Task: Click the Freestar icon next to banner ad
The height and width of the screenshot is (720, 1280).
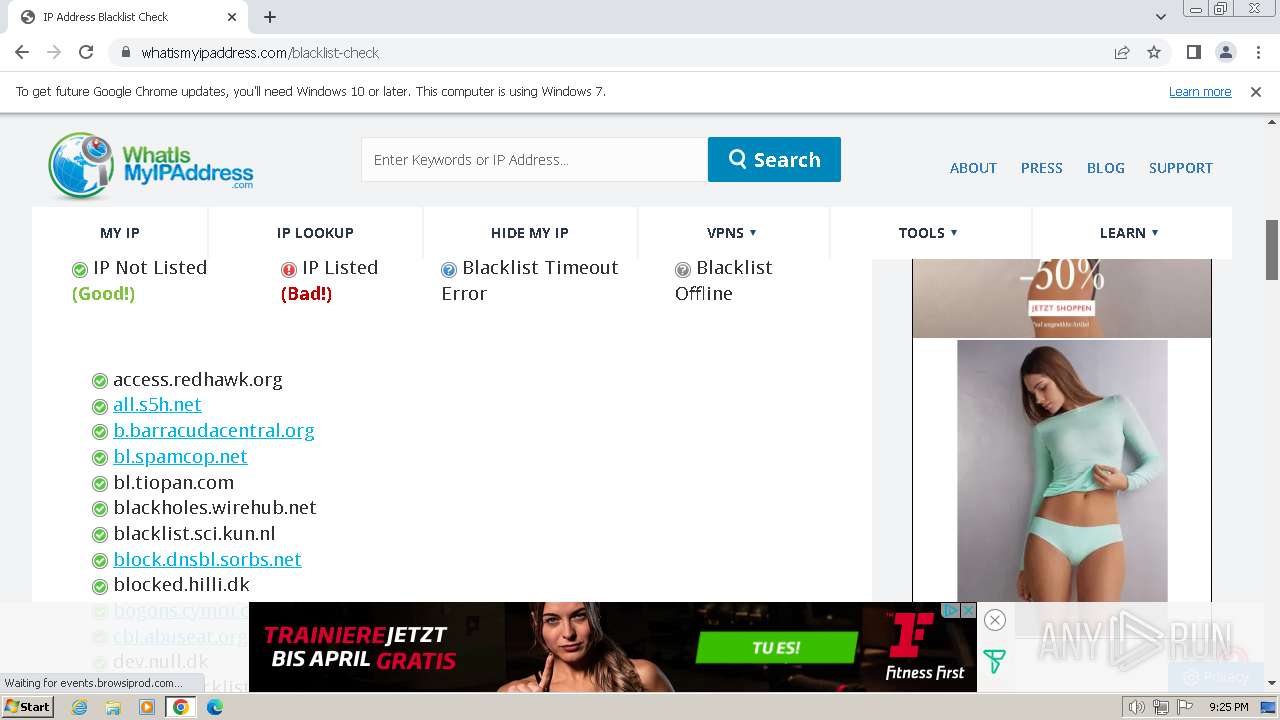Action: [994, 661]
